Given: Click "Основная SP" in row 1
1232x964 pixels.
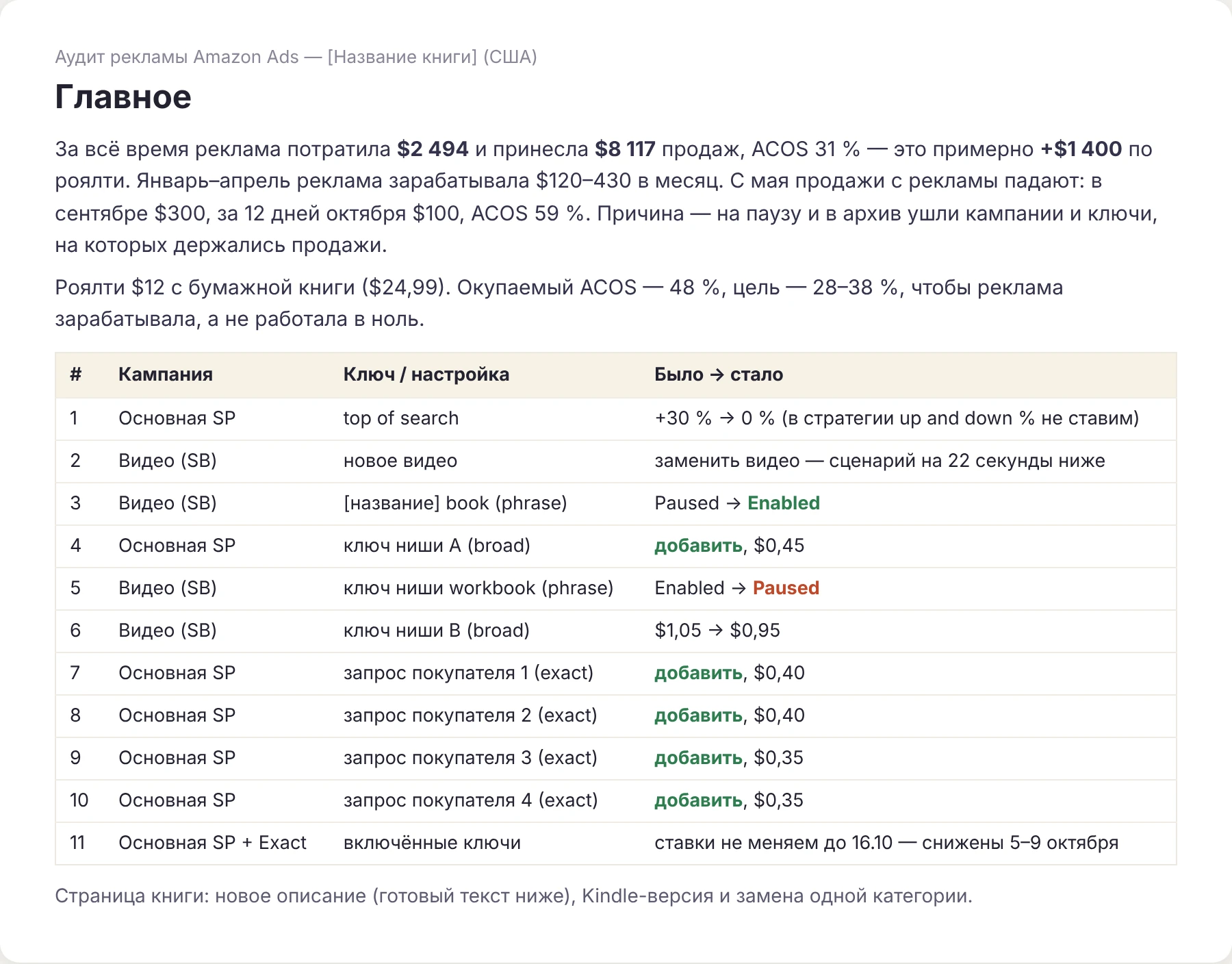Looking at the screenshot, I should 177,418.
